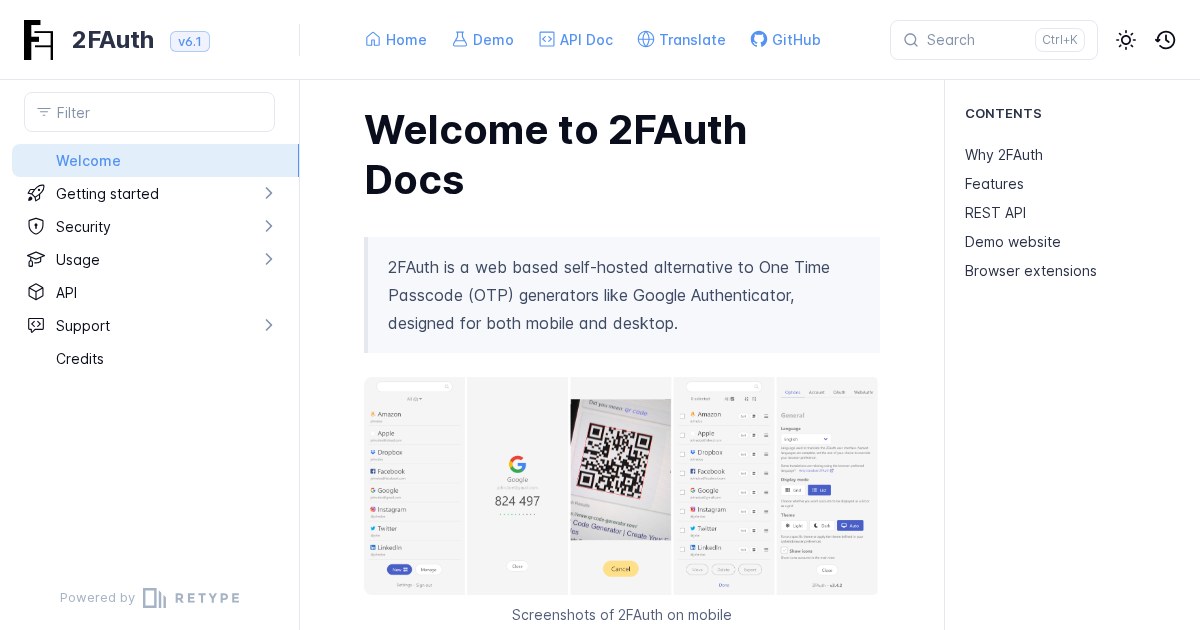Viewport: 1200px width, 630px height.
Task: Open Usage sidebar page
Action: [x=78, y=259]
